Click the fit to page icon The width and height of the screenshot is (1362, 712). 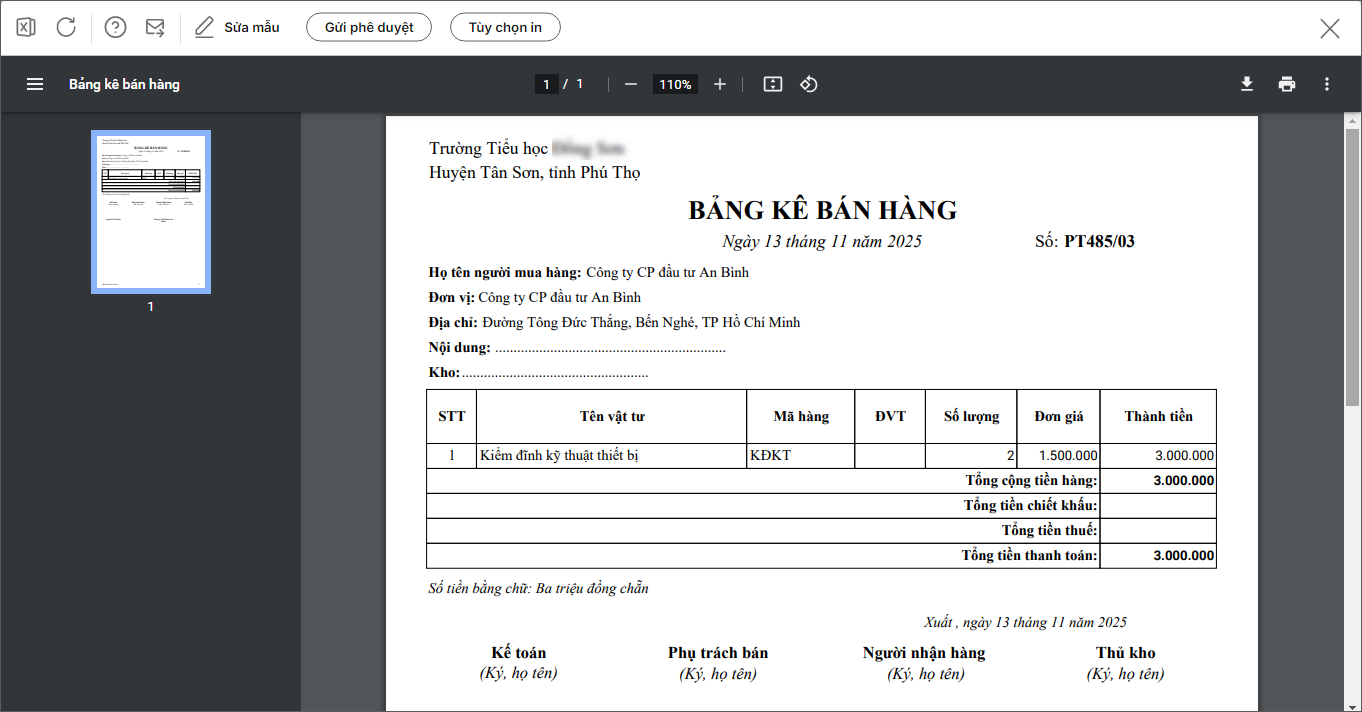click(772, 84)
